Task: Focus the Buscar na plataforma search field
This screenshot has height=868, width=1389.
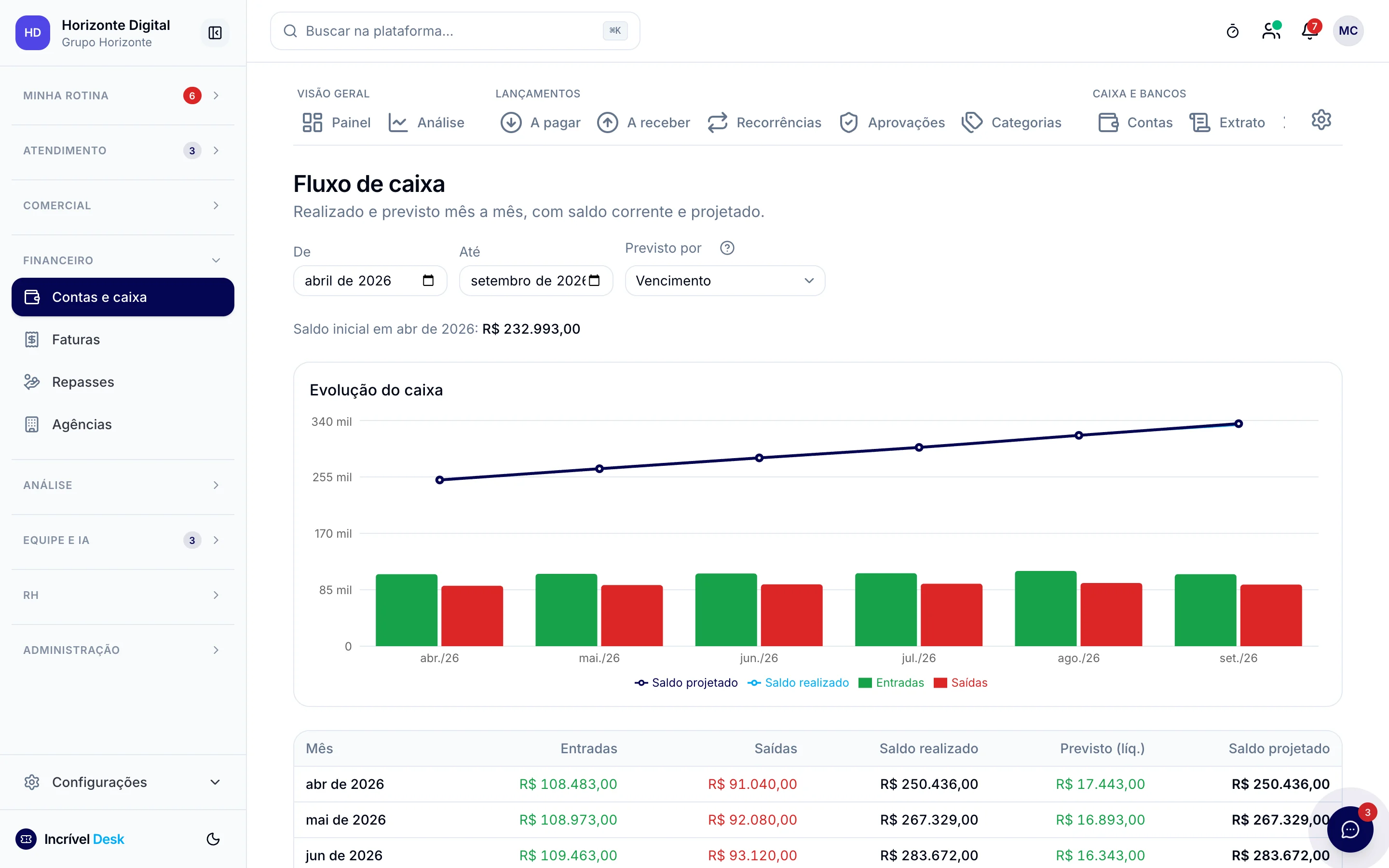Action: (x=455, y=31)
